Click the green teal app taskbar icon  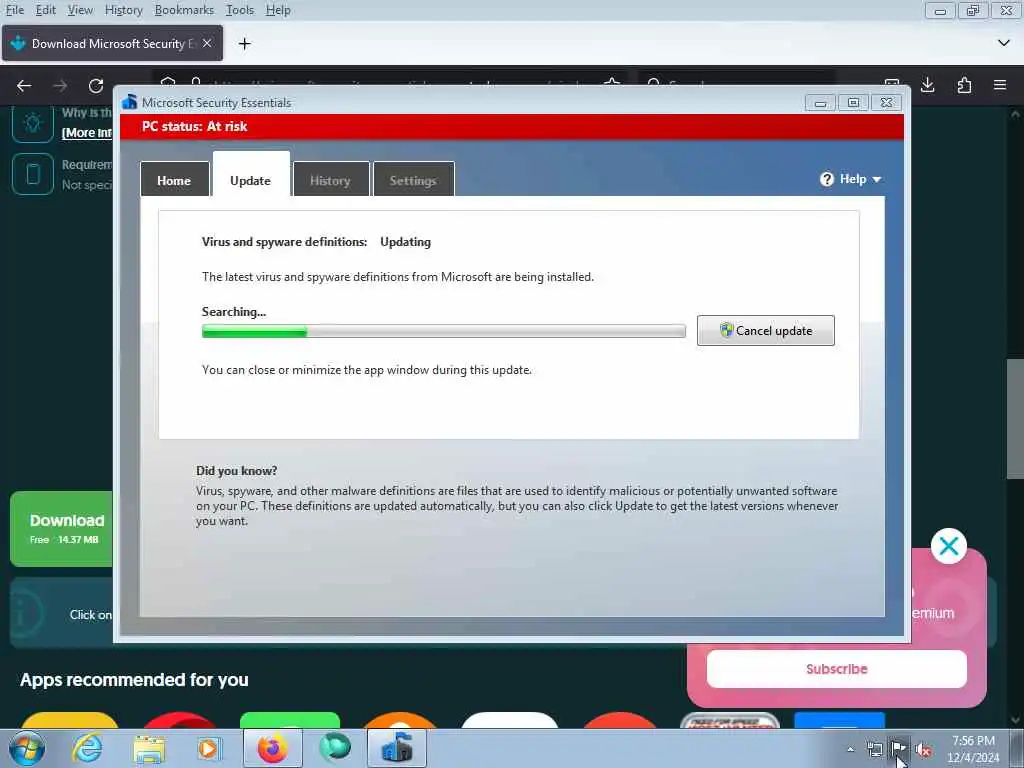pos(335,748)
